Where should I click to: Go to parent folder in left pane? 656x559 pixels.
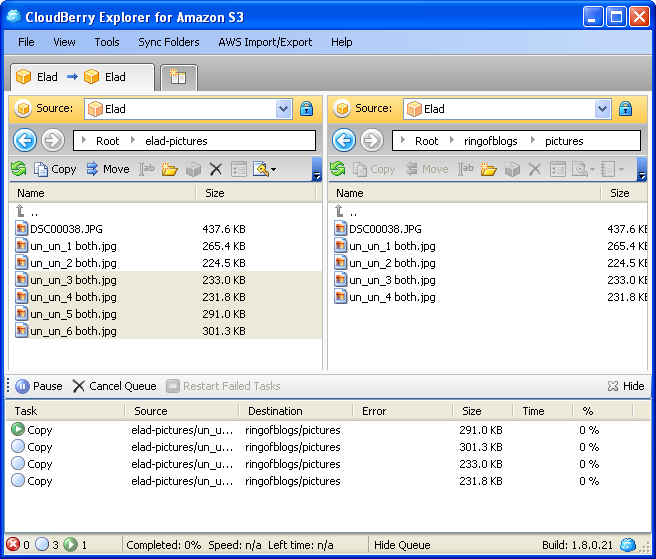point(27,211)
